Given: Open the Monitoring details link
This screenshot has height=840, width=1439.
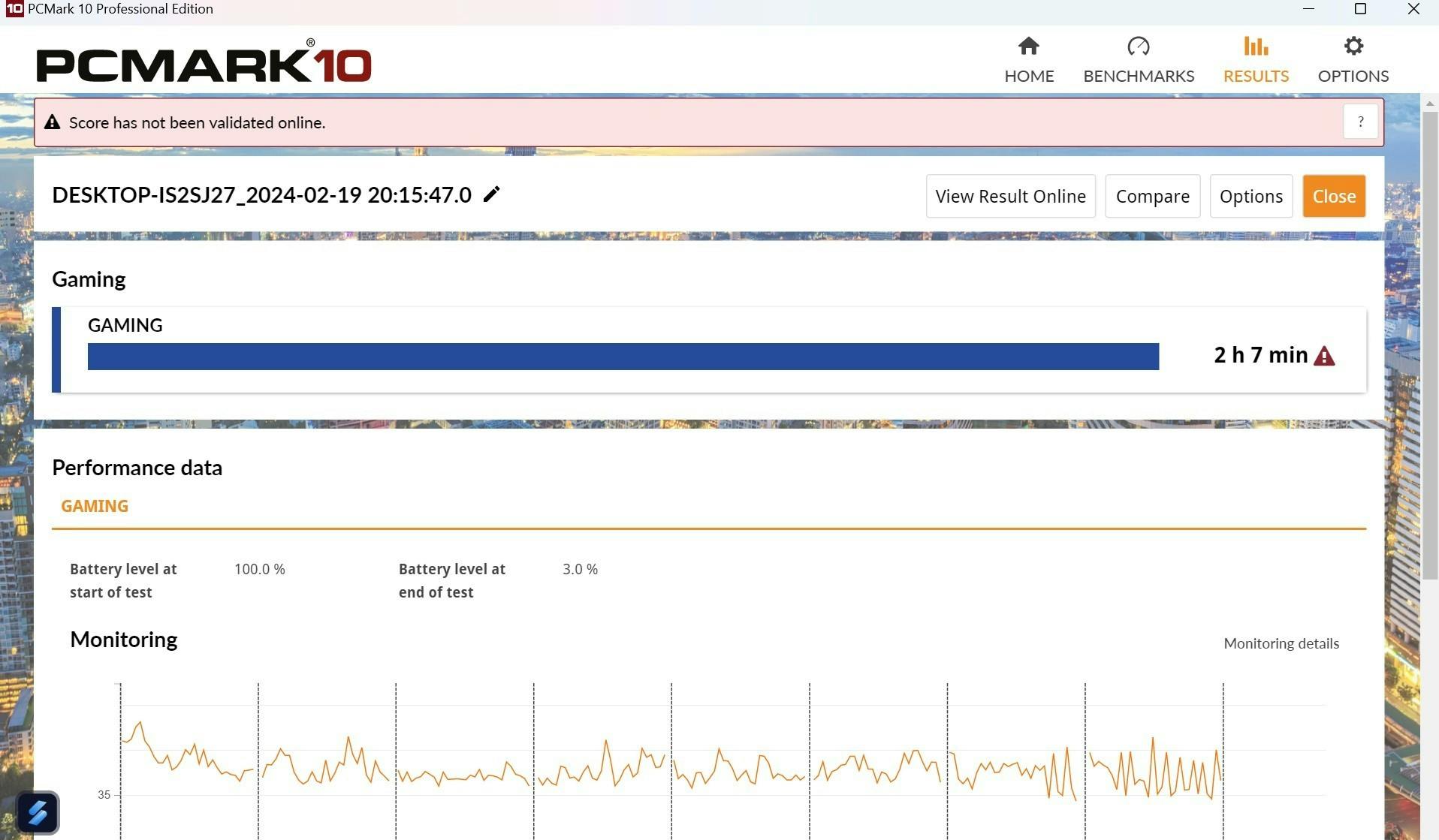Looking at the screenshot, I should pyautogui.click(x=1281, y=643).
